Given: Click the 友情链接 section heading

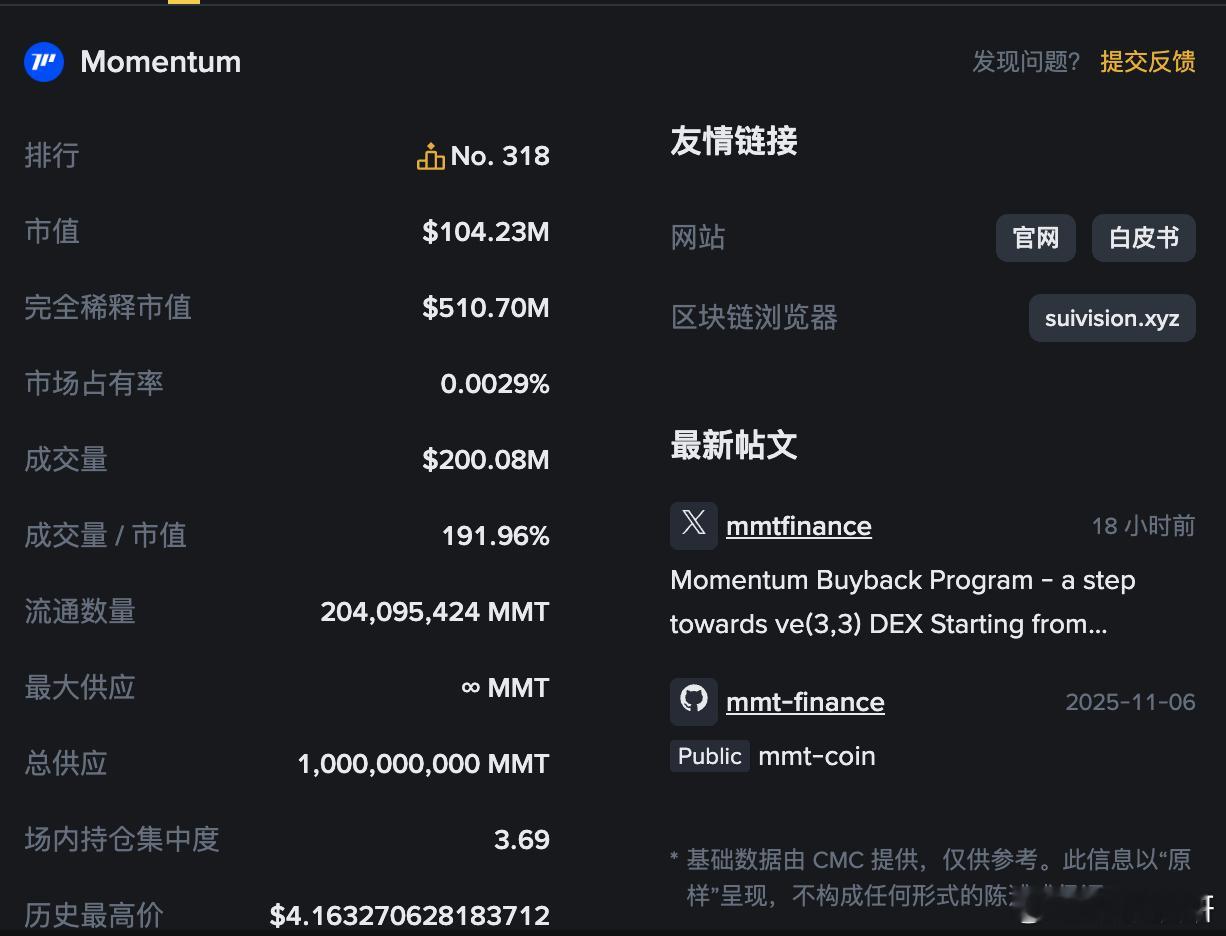Looking at the screenshot, I should click(x=734, y=141).
